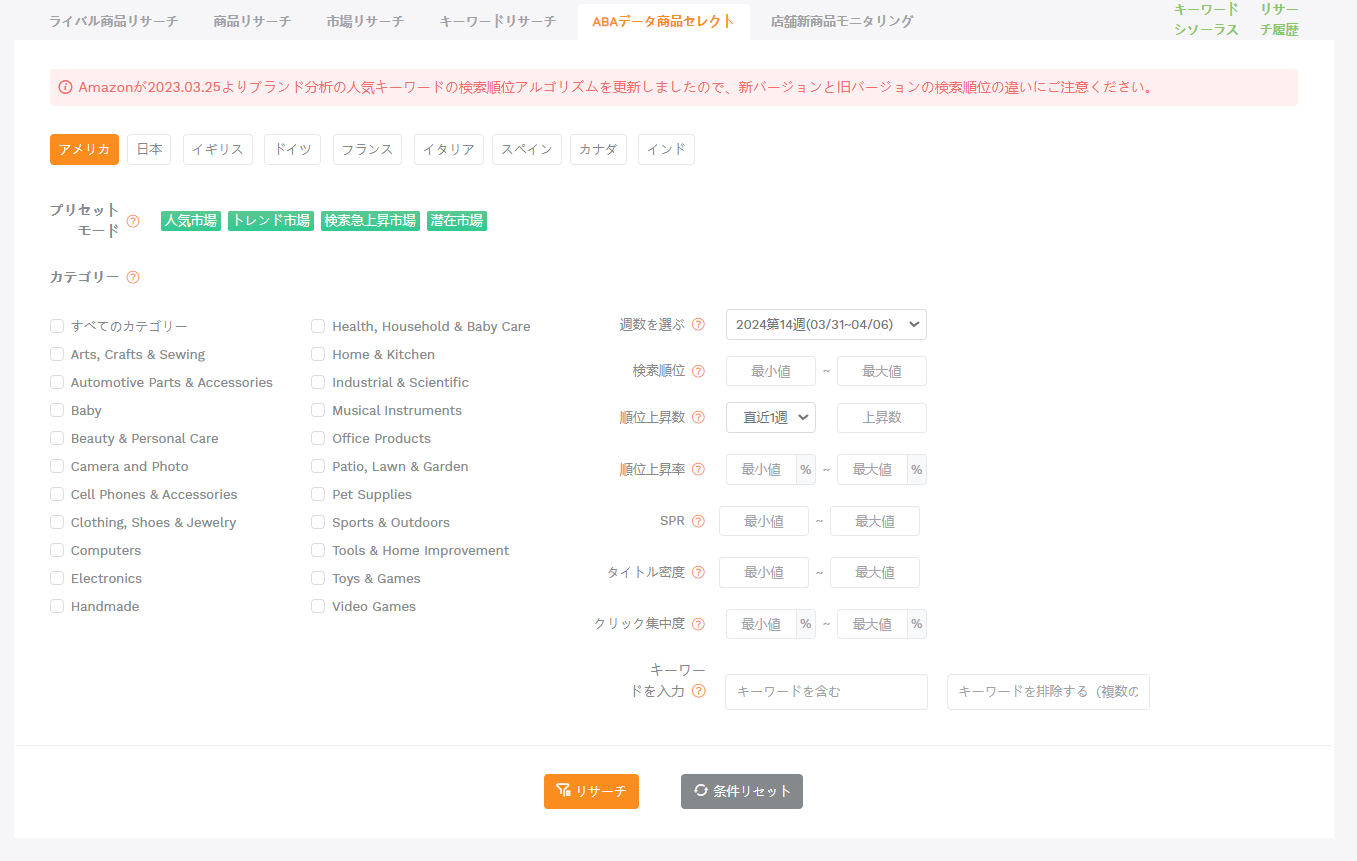The height and width of the screenshot is (861, 1357).
Task: Expand the 直近1週 period dropdown
Action: tap(770, 418)
